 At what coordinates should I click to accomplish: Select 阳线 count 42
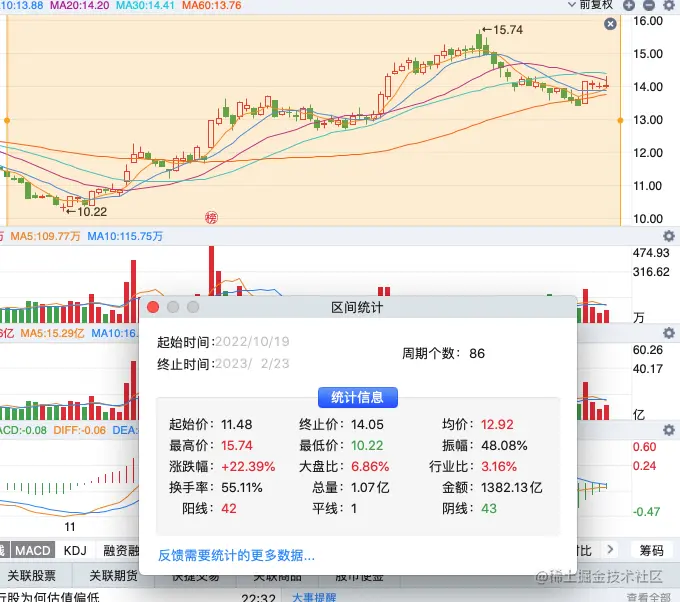click(229, 508)
